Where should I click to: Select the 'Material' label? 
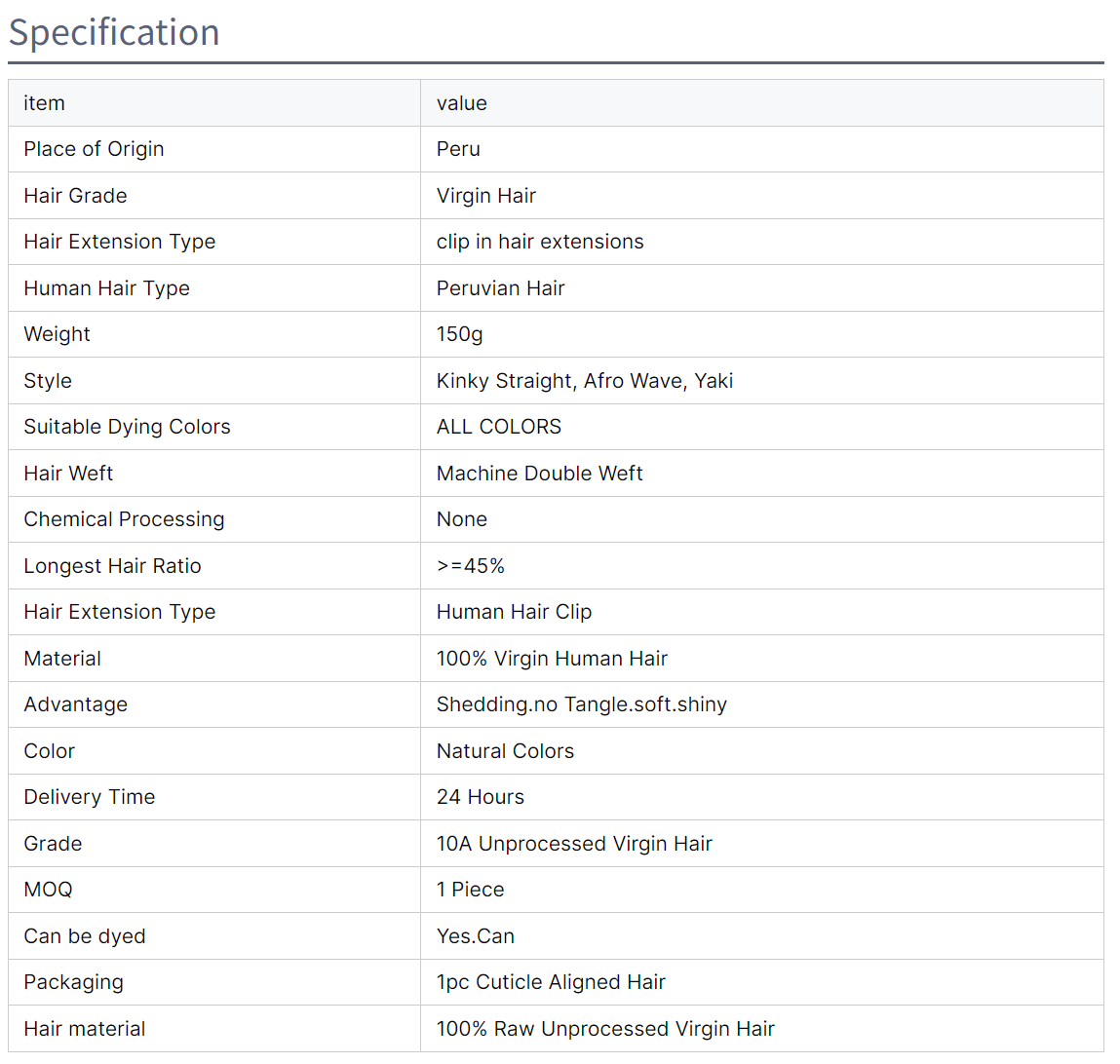[62, 658]
